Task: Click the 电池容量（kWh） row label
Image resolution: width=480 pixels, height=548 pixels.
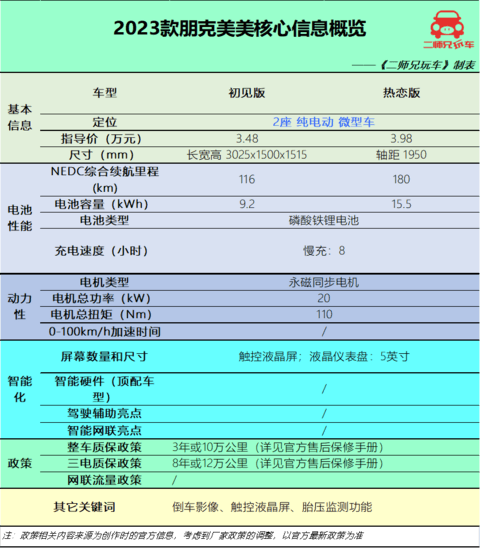Action: (x=101, y=204)
